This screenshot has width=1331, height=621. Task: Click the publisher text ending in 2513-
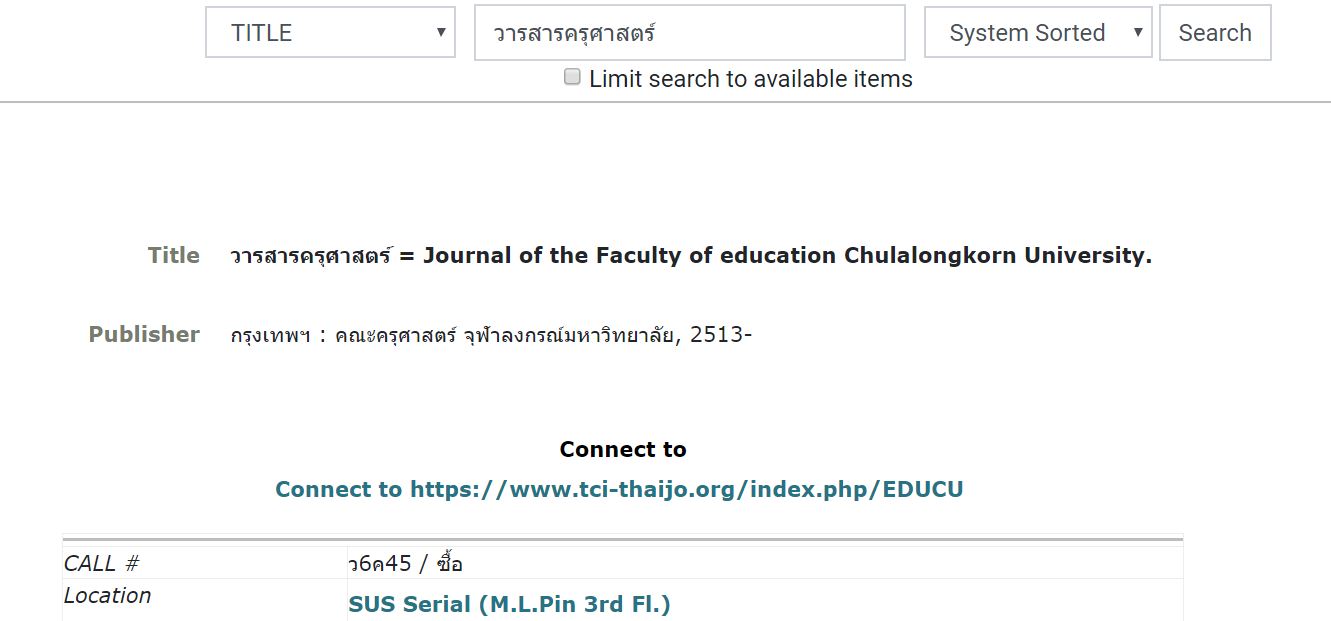pos(491,334)
